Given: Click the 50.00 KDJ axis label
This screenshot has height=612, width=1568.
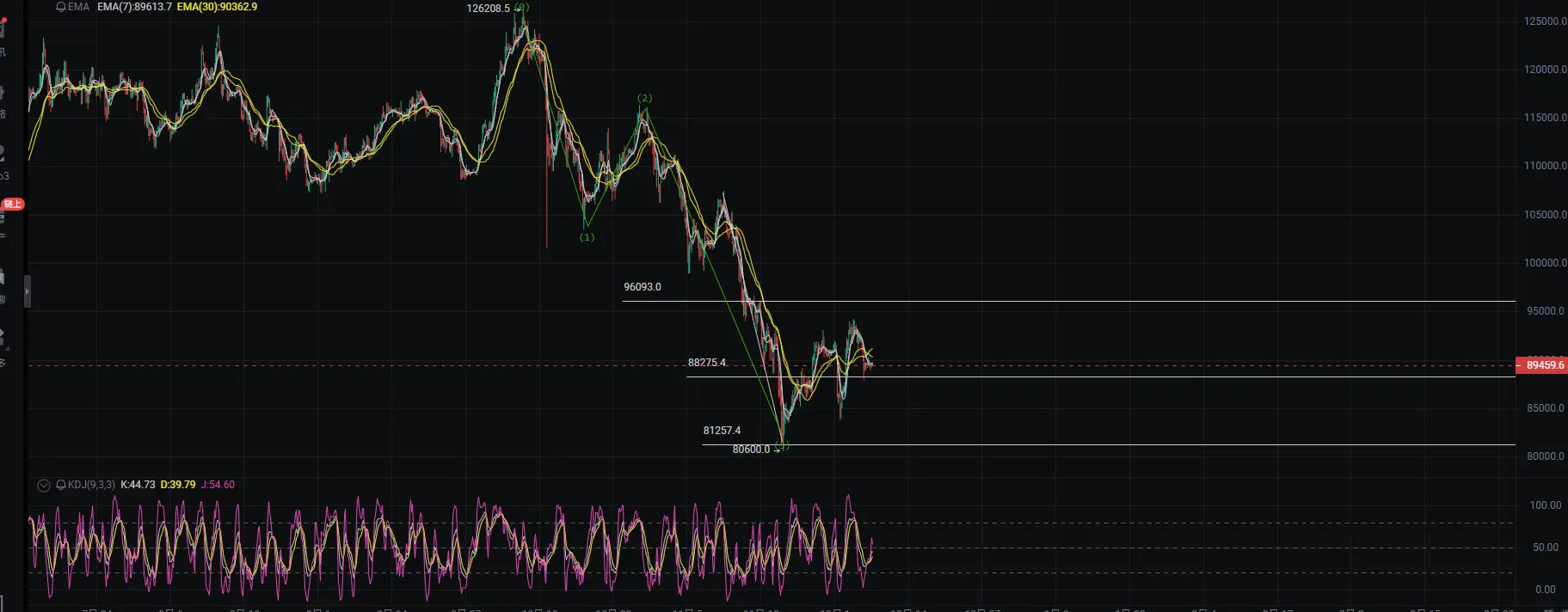Looking at the screenshot, I should pyautogui.click(x=1546, y=548).
